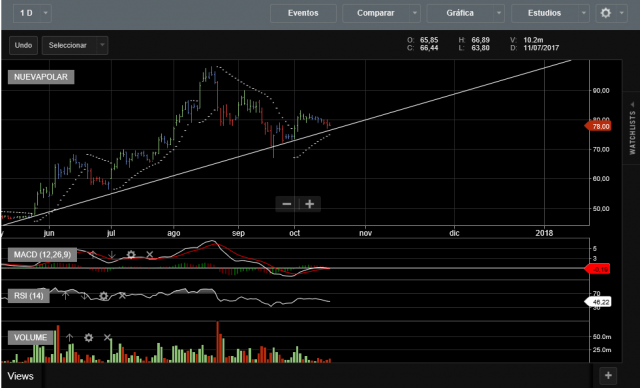Open the RSI study settings gear
This screenshot has width=640, height=388.
[x=104, y=296]
